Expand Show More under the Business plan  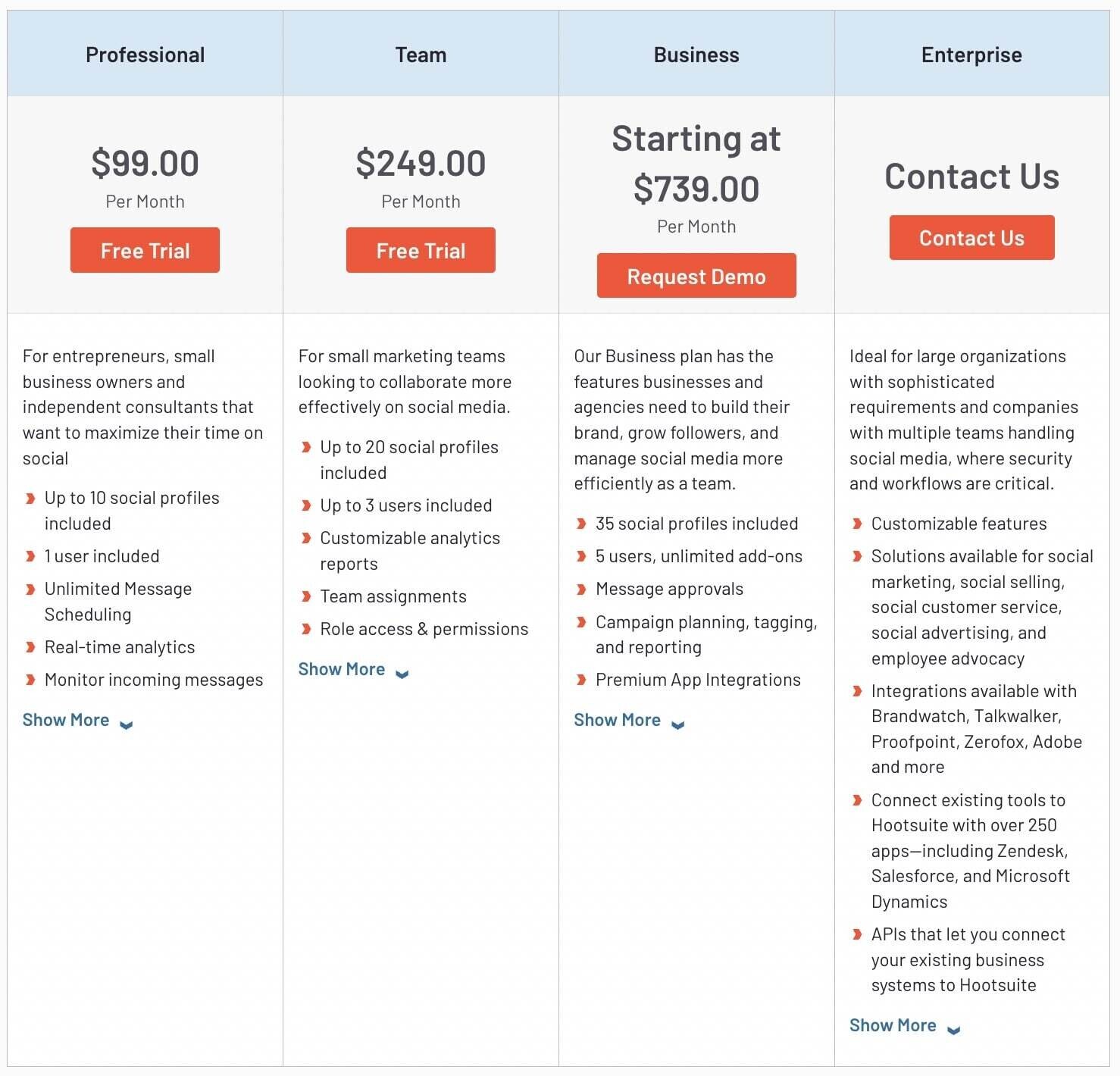tap(618, 719)
